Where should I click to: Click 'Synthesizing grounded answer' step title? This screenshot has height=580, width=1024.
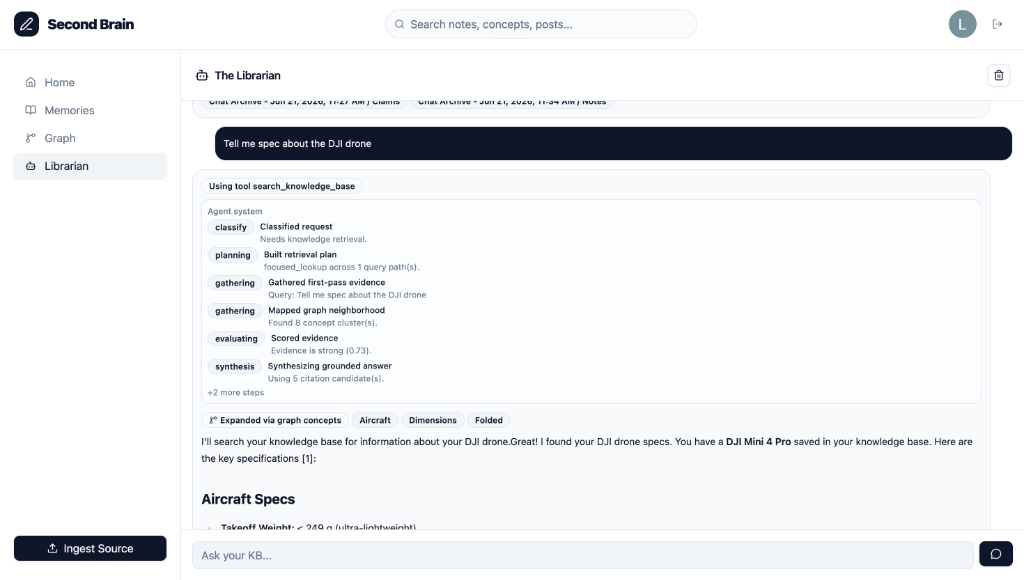coord(330,366)
